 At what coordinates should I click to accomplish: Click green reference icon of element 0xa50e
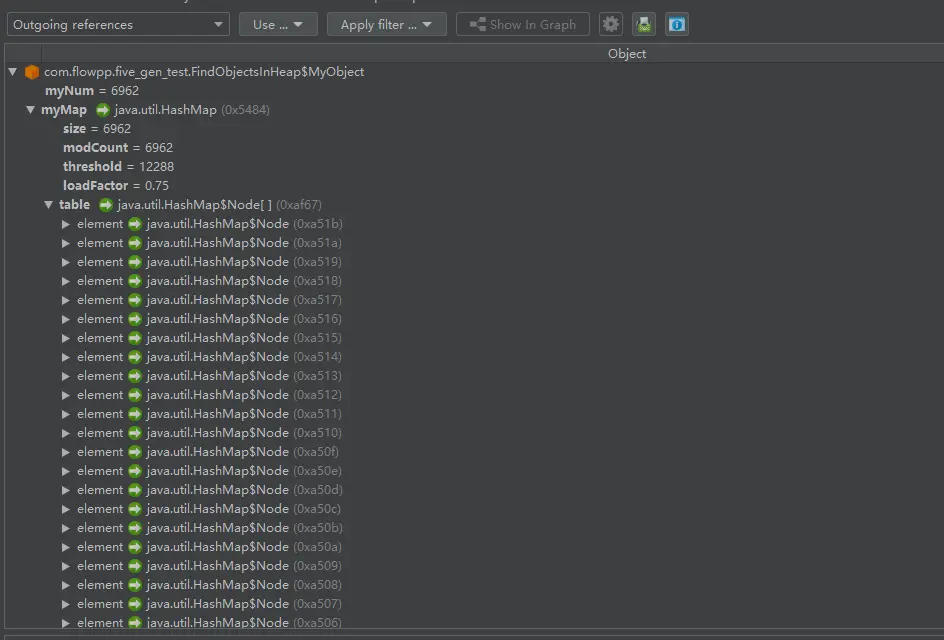[x=135, y=471]
